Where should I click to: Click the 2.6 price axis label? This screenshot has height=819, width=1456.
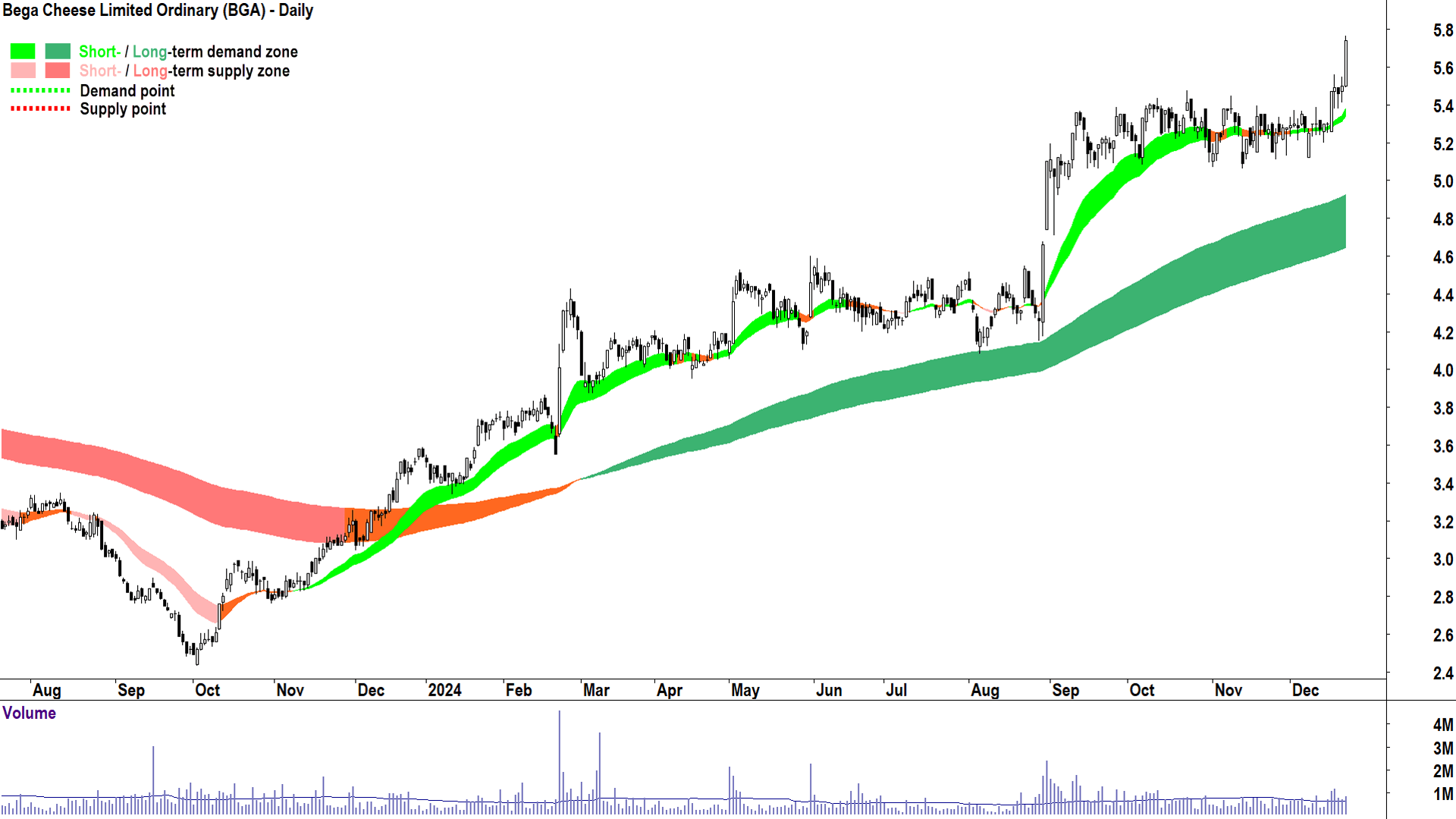point(1443,635)
